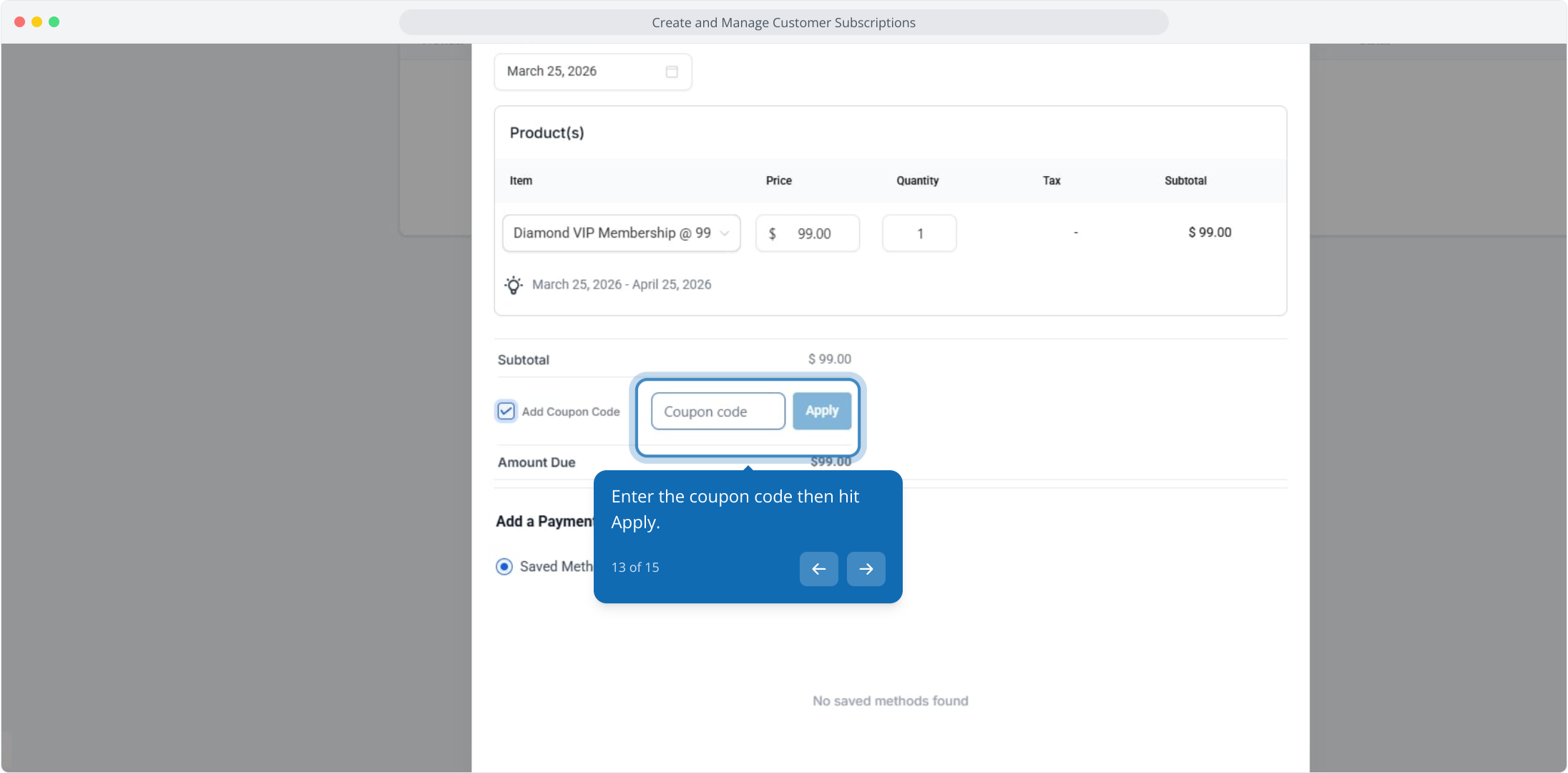
Task: Advance to next tour step arrow
Action: coord(866,569)
